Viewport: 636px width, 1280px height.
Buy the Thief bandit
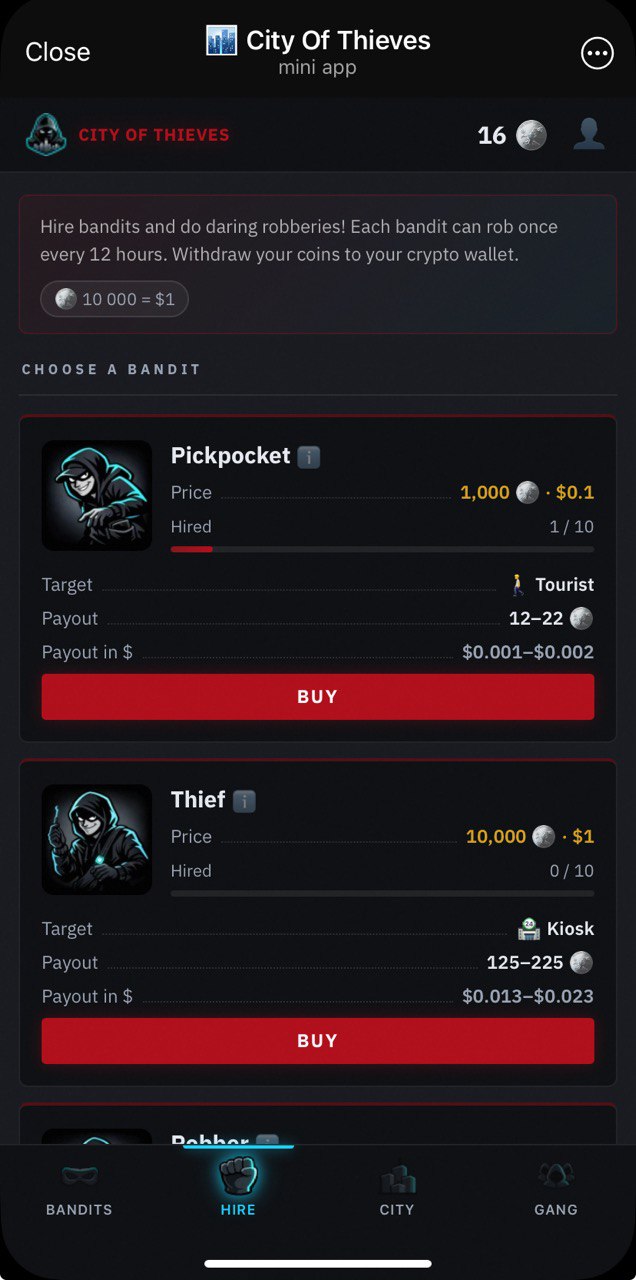pos(317,1041)
